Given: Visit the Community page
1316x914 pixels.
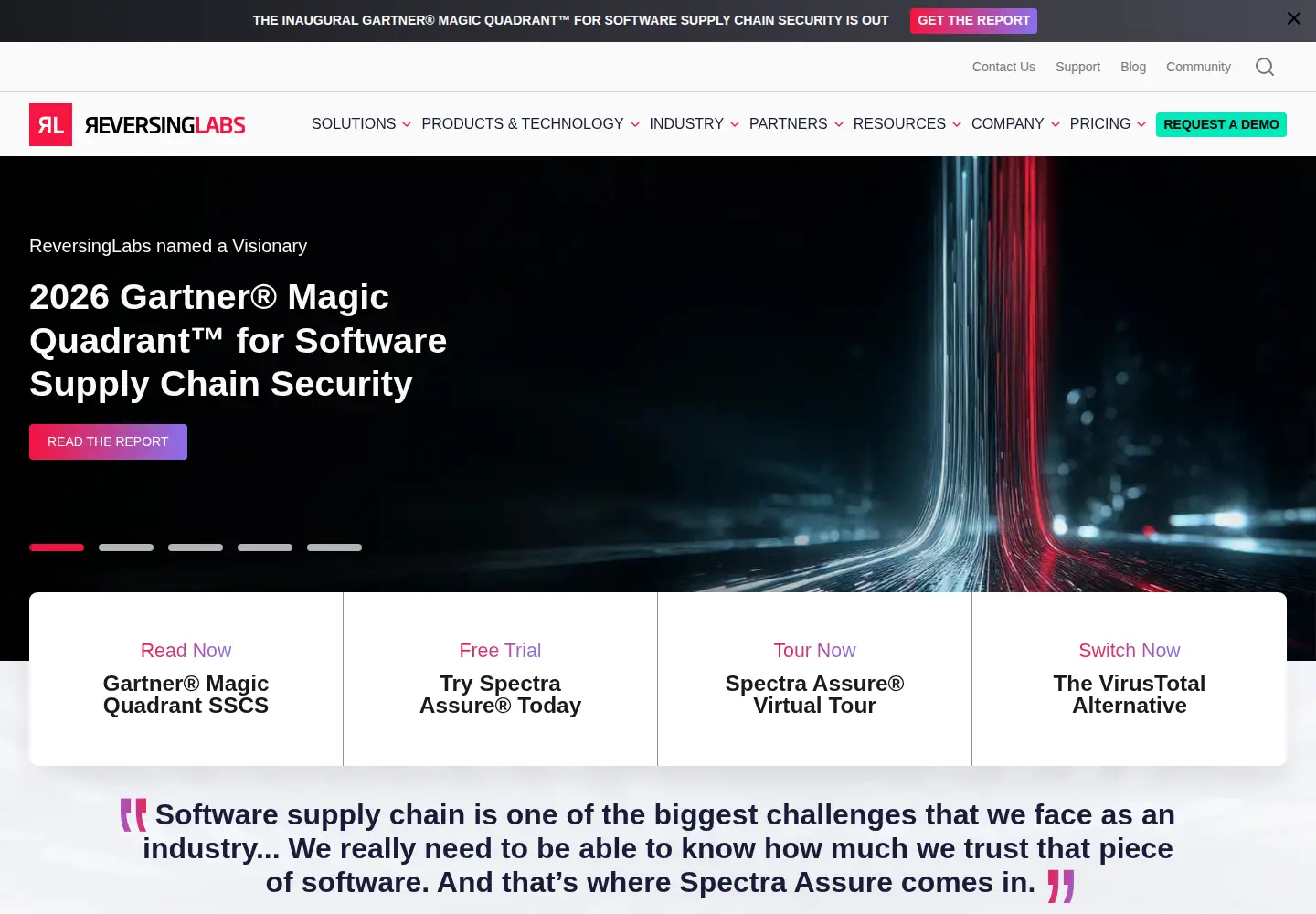Looking at the screenshot, I should [x=1198, y=67].
